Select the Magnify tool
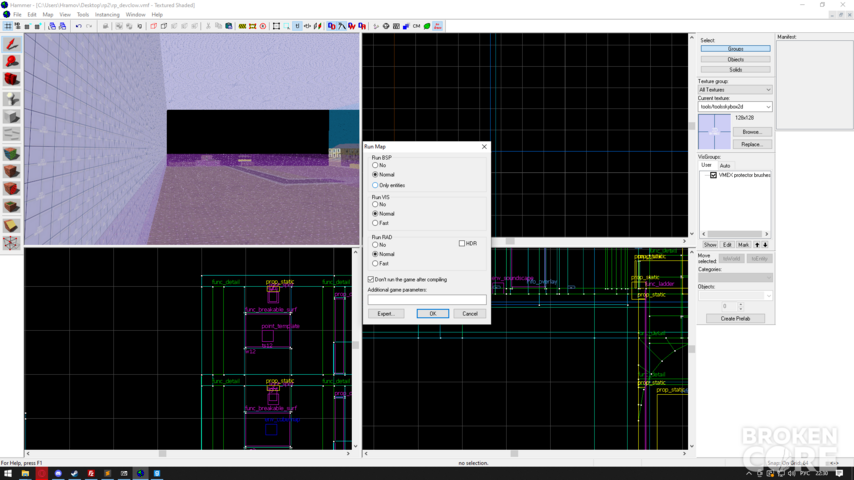The image size is (854, 480). tap(11, 62)
